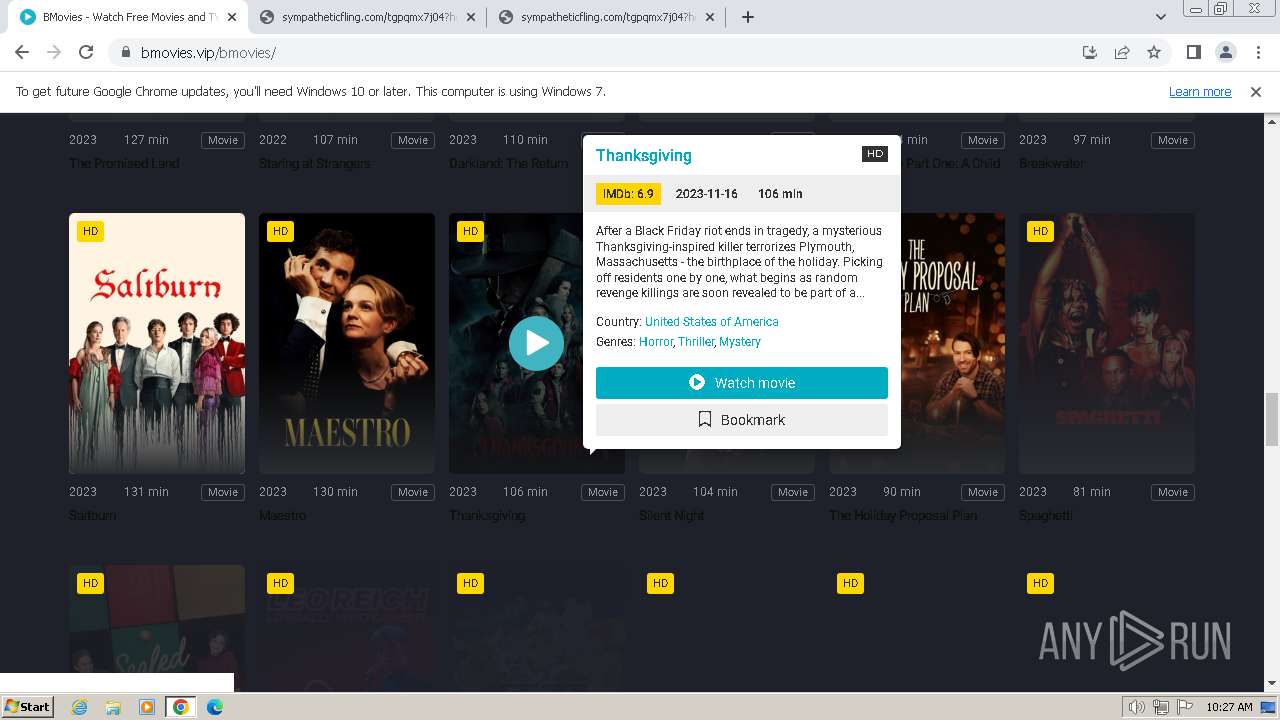Open File Explorer from taskbar

pyautogui.click(x=113, y=707)
